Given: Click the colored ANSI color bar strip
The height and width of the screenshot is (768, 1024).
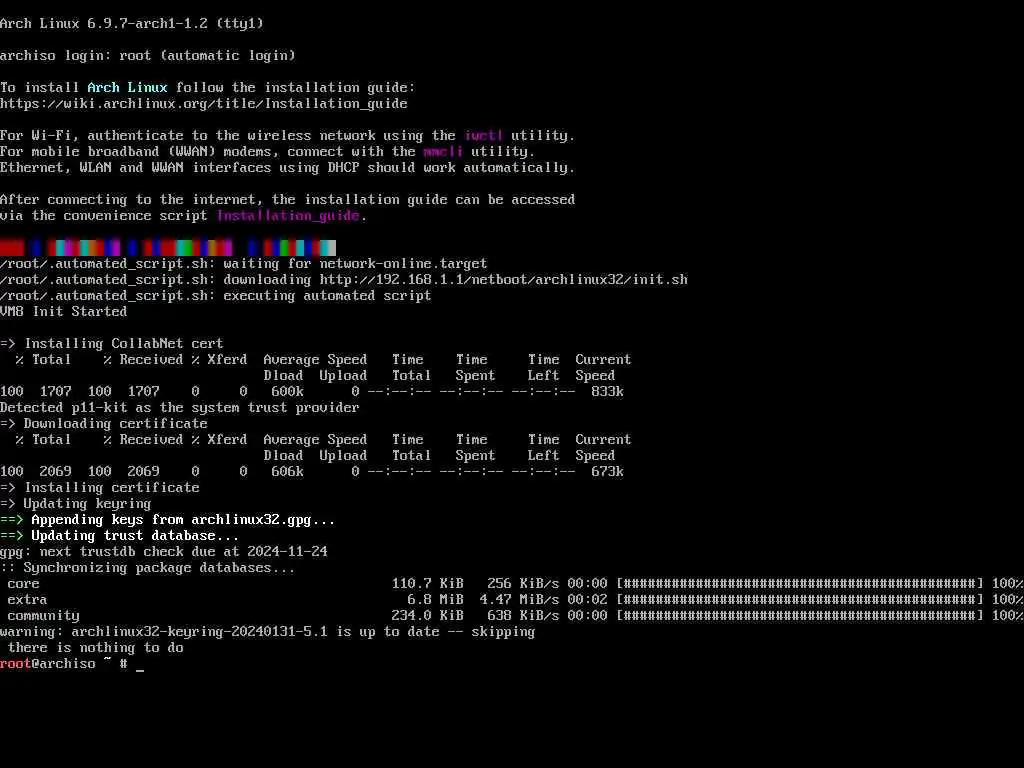Looking at the screenshot, I should pyautogui.click(x=168, y=248).
